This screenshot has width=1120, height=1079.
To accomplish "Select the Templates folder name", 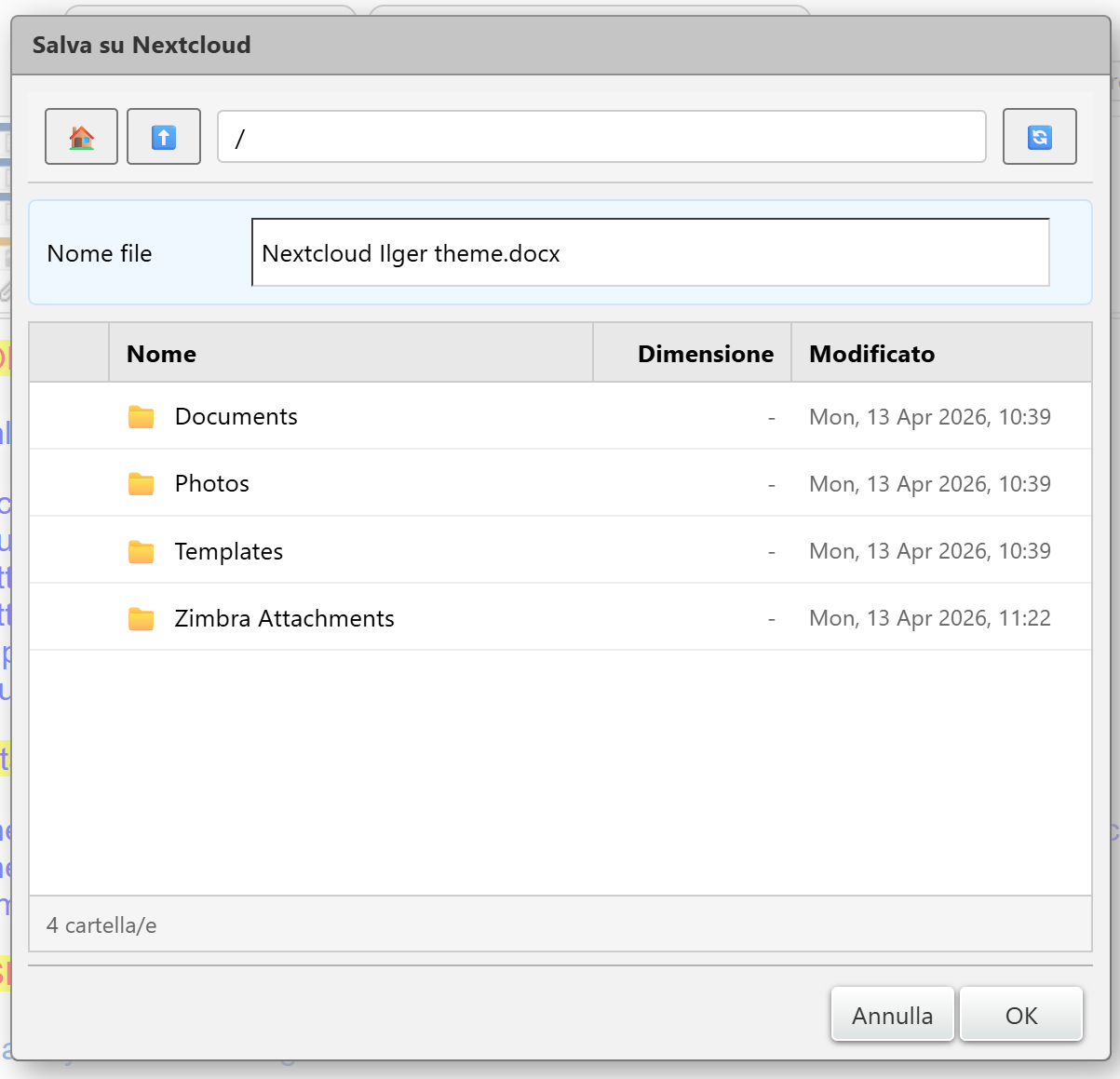I will pyautogui.click(x=229, y=552).
